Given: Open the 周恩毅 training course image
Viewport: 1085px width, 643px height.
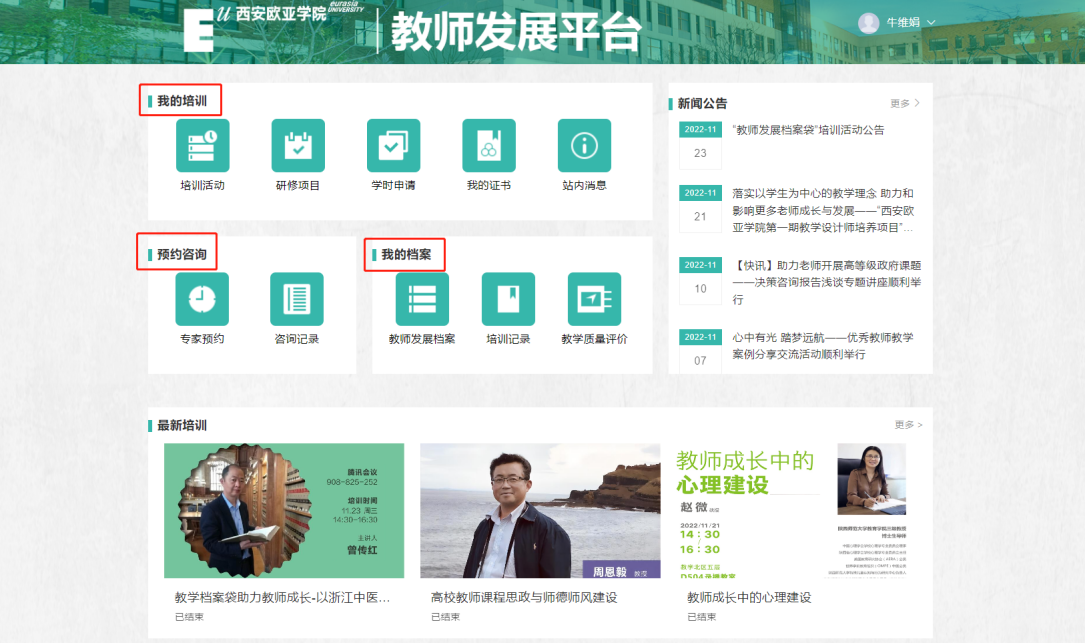Looking at the screenshot, I should pyautogui.click(x=540, y=510).
